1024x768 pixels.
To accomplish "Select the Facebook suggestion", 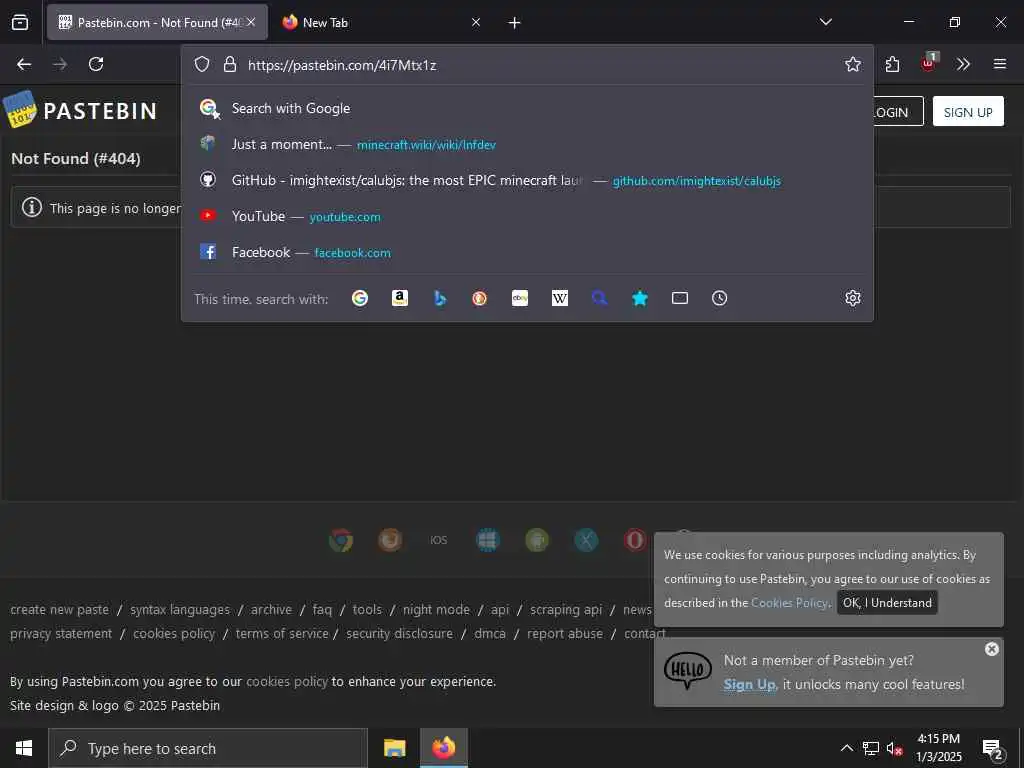I will click(x=527, y=252).
